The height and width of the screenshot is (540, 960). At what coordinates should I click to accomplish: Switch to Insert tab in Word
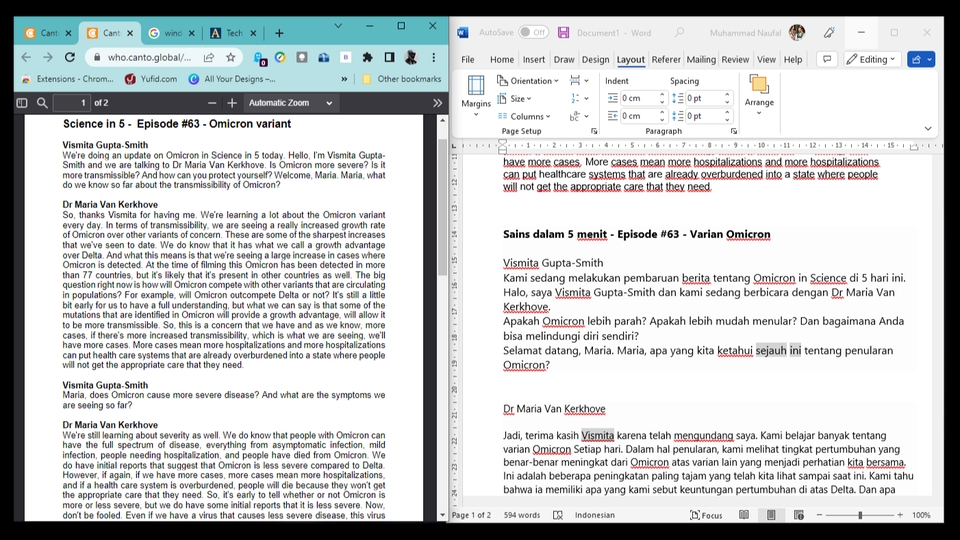[x=533, y=59]
